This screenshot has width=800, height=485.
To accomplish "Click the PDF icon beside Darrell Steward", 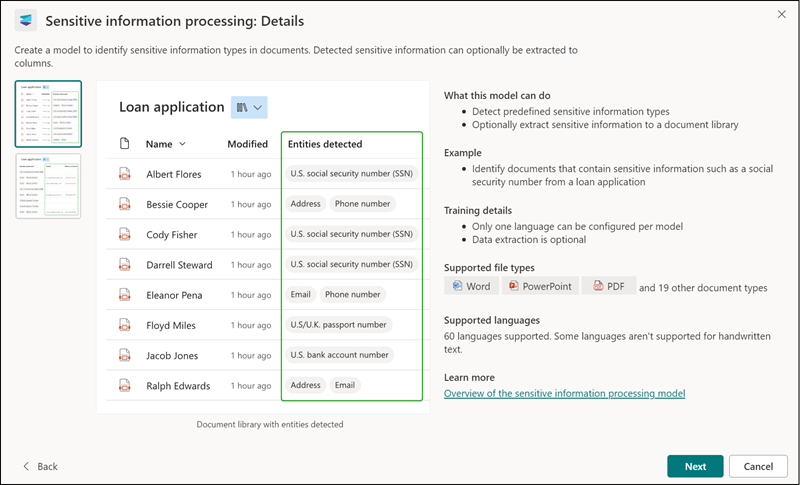I will point(124,264).
